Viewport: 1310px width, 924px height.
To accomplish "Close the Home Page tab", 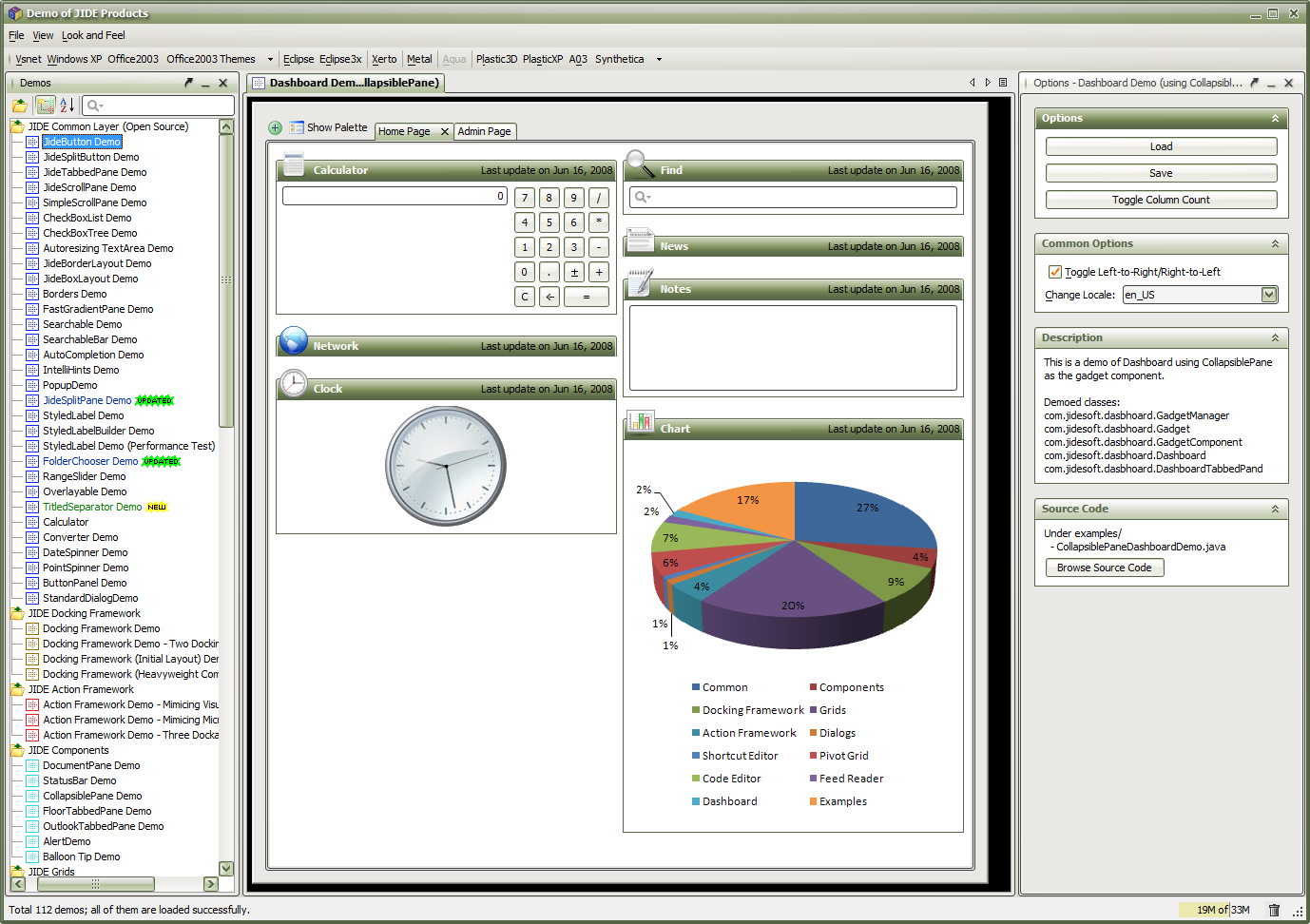I will click(444, 131).
